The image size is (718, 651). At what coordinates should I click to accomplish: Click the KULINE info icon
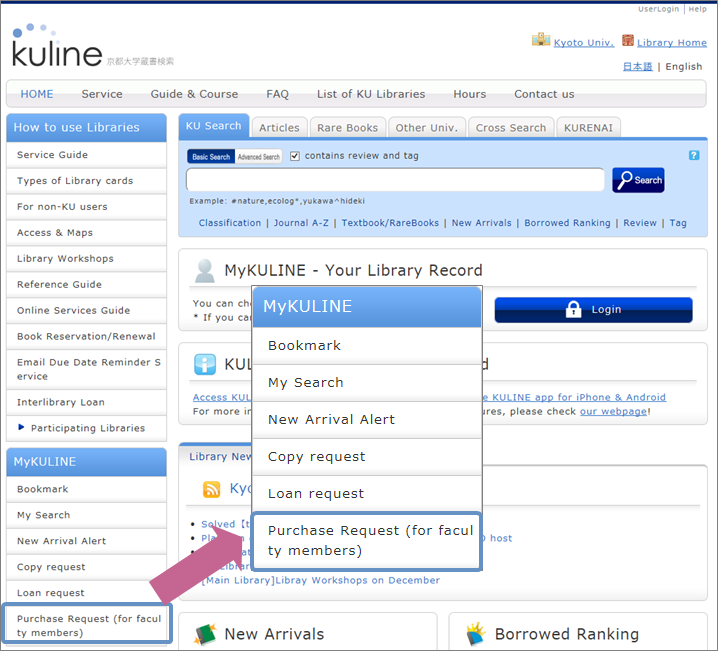tap(205, 364)
